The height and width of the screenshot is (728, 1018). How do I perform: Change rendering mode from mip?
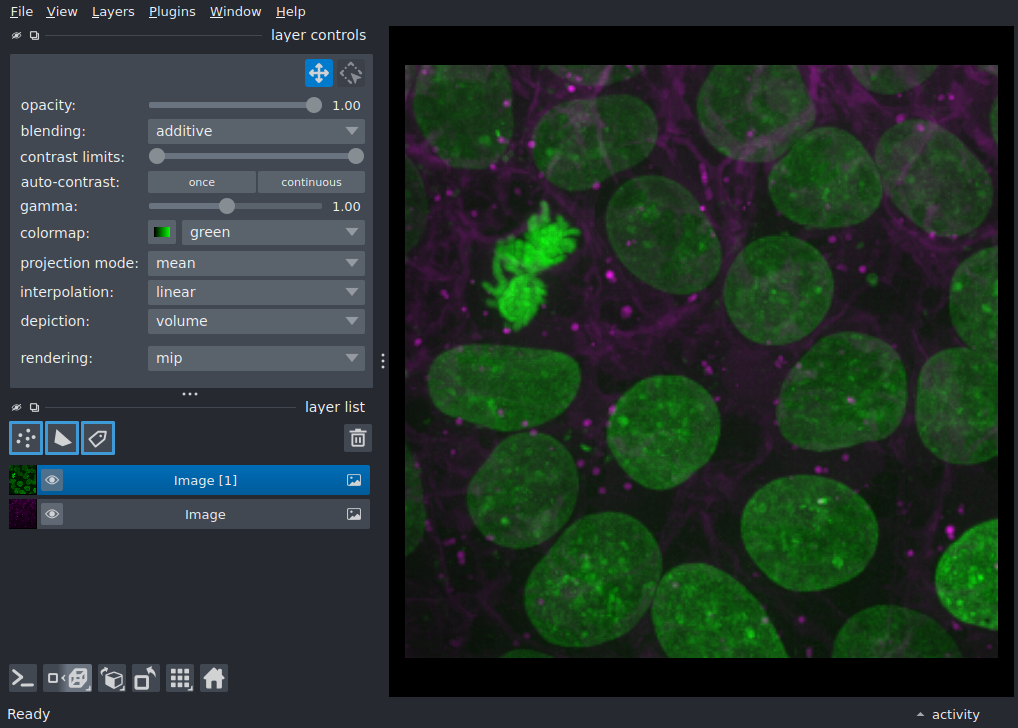(x=256, y=358)
